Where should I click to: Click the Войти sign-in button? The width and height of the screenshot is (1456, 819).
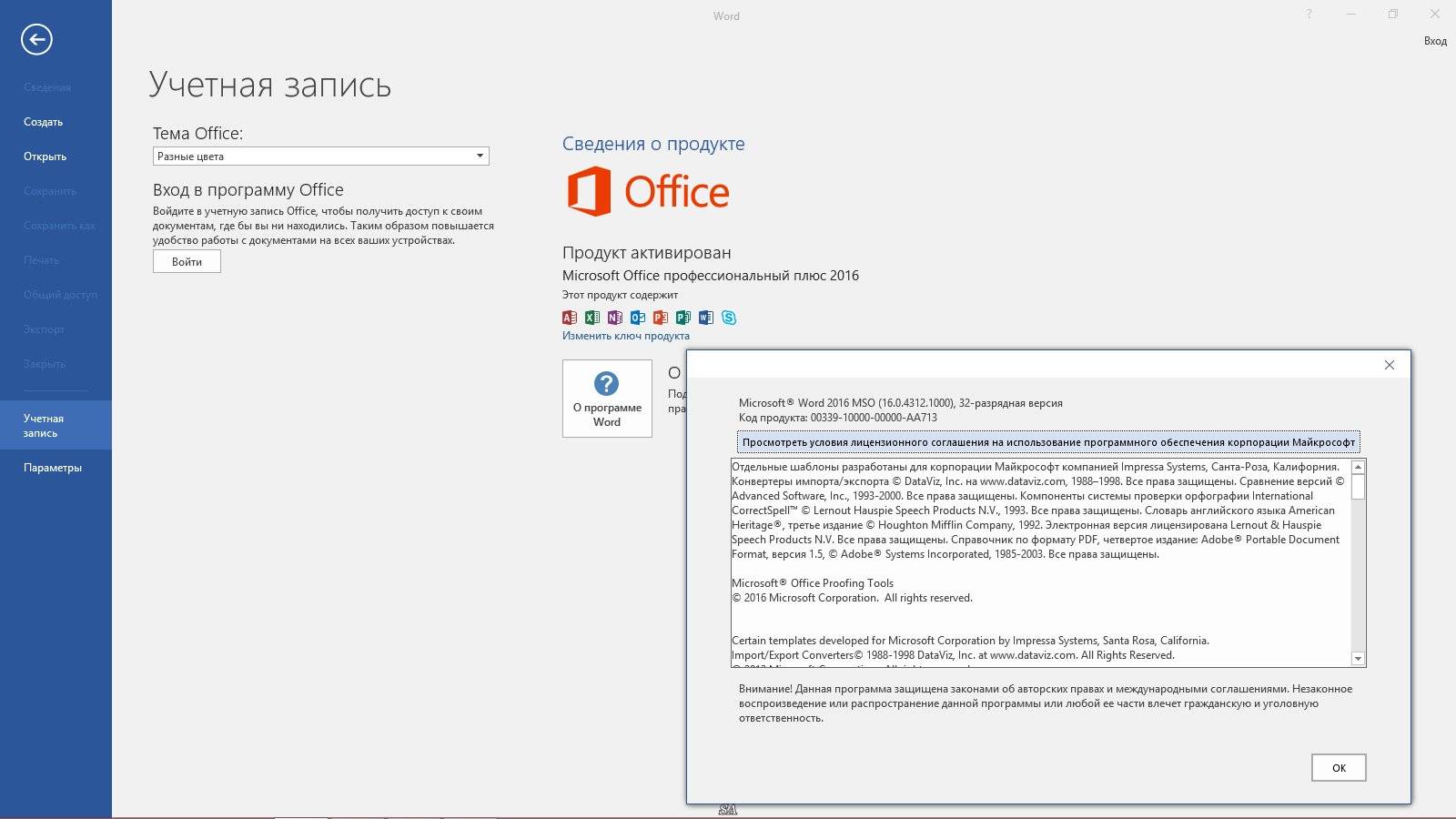(x=187, y=261)
